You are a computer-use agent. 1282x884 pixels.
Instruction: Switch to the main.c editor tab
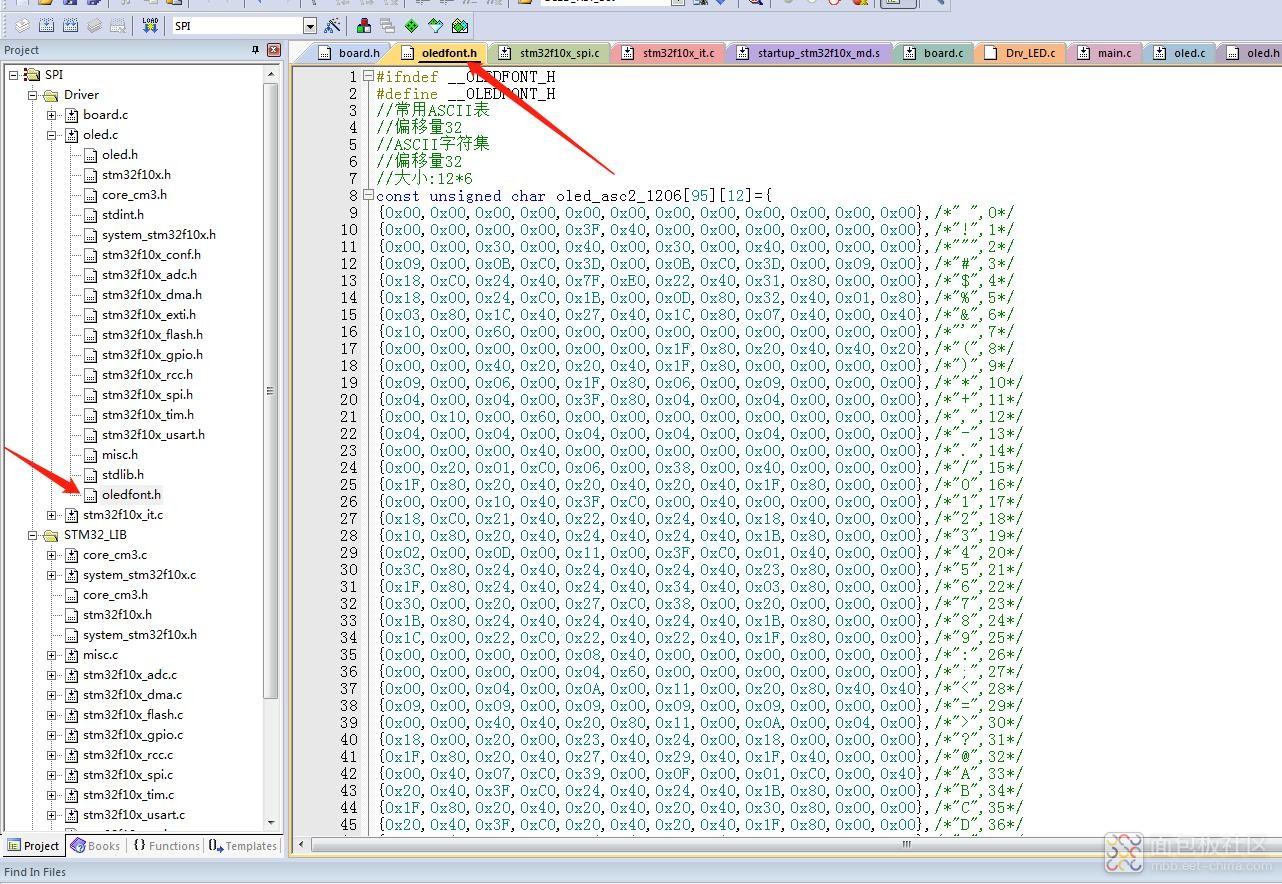(1105, 53)
